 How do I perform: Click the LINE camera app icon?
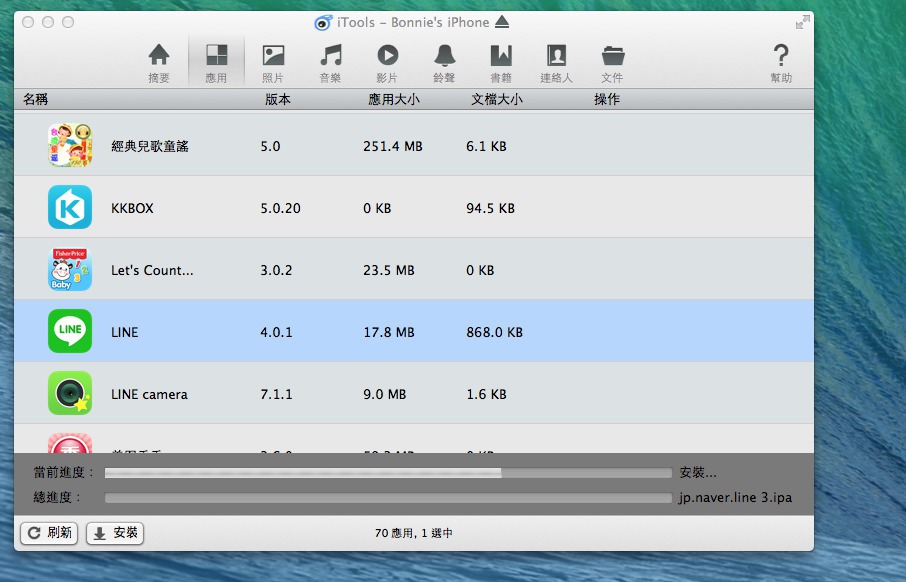tap(70, 393)
